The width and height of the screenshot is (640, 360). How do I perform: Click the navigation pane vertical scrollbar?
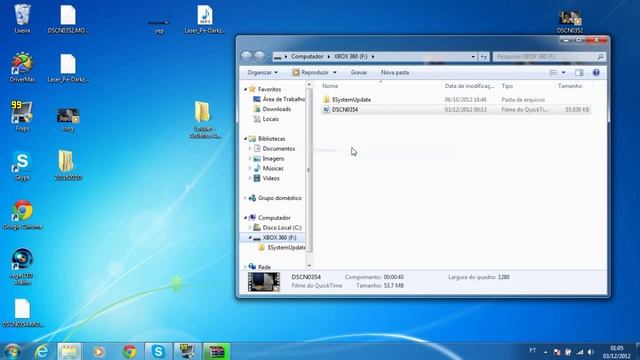[309, 169]
